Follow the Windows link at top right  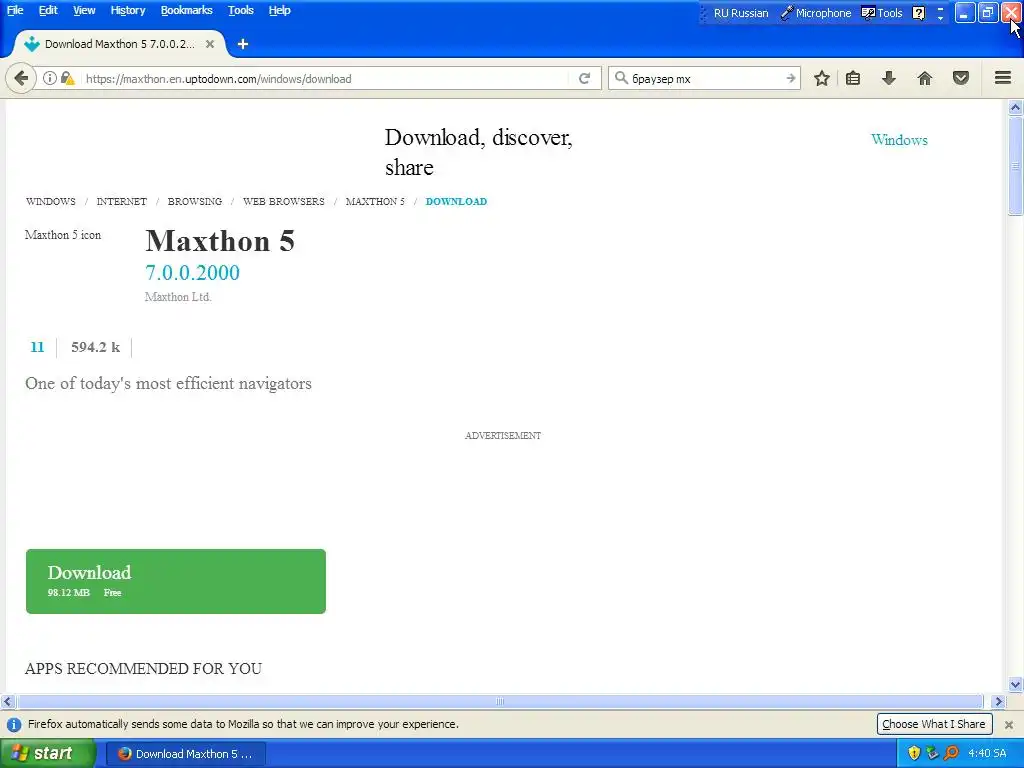pyautogui.click(x=899, y=140)
